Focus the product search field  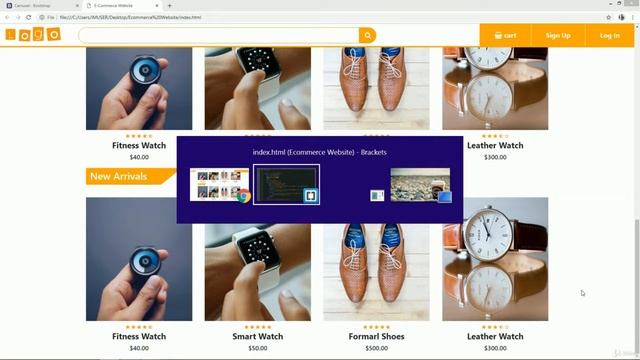[219, 36]
